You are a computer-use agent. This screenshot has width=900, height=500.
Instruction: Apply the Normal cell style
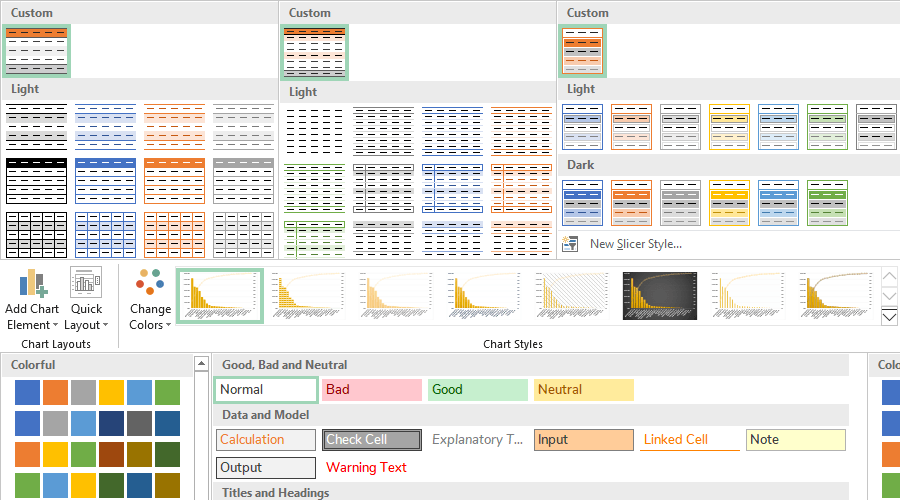pos(266,390)
